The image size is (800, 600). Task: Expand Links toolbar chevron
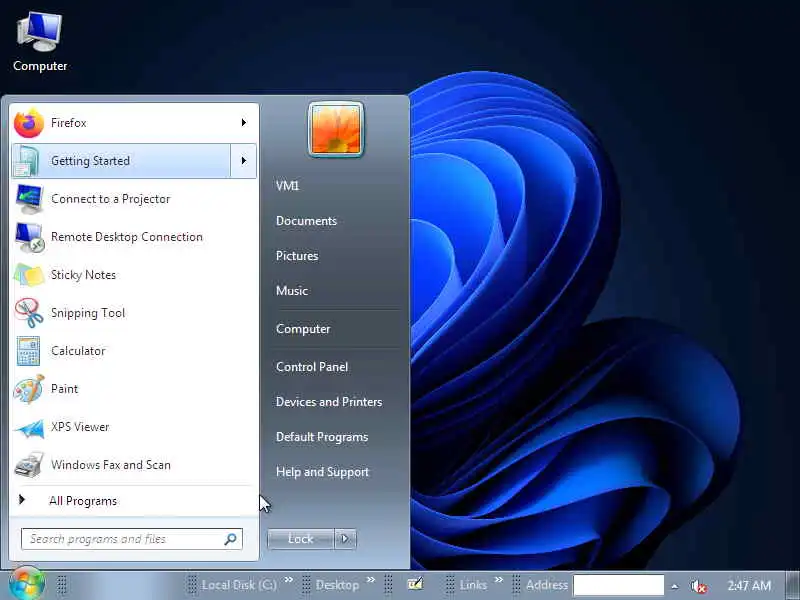498,580
